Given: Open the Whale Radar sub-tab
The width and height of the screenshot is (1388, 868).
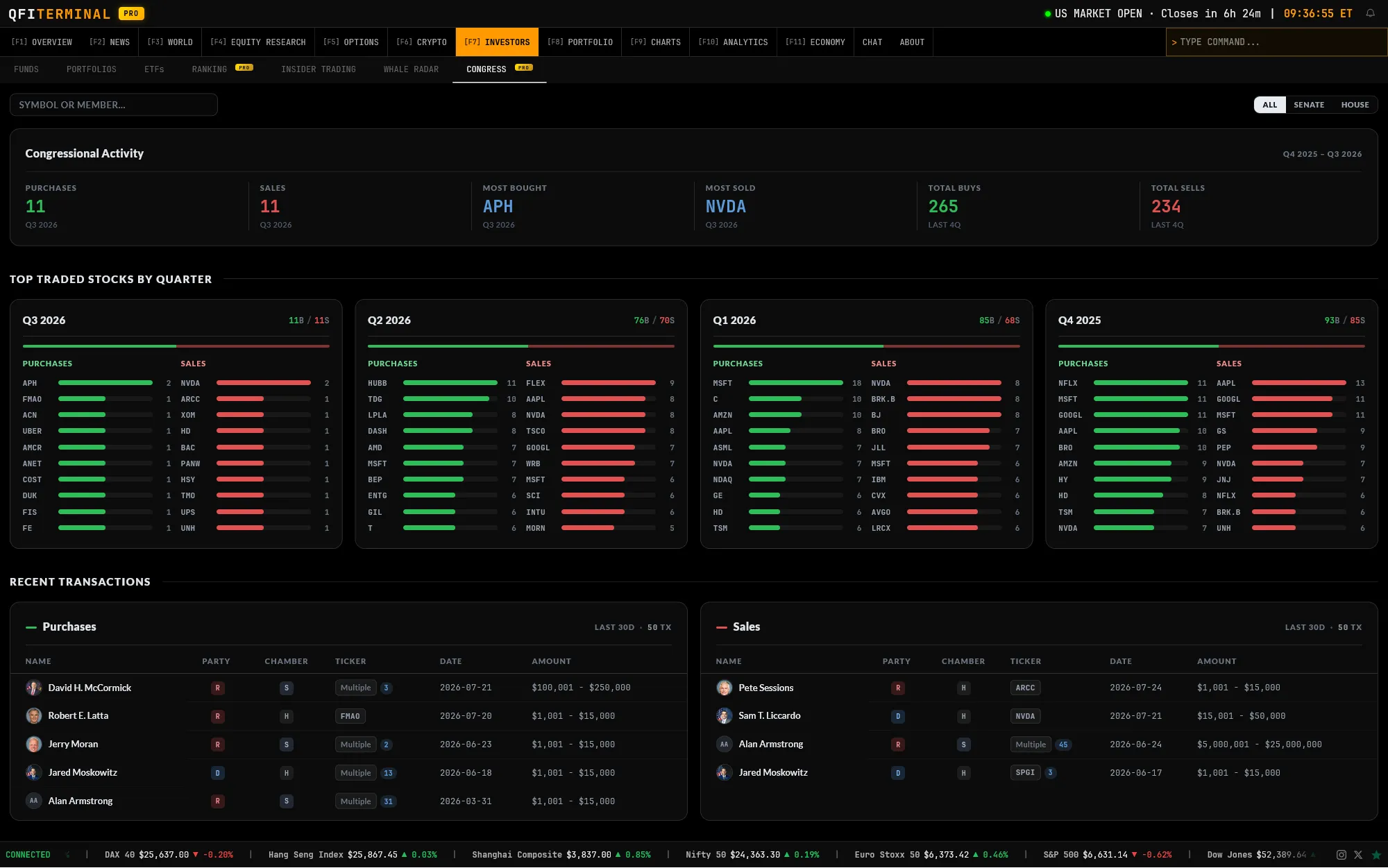Looking at the screenshot, I should click(x=411, y=69).
